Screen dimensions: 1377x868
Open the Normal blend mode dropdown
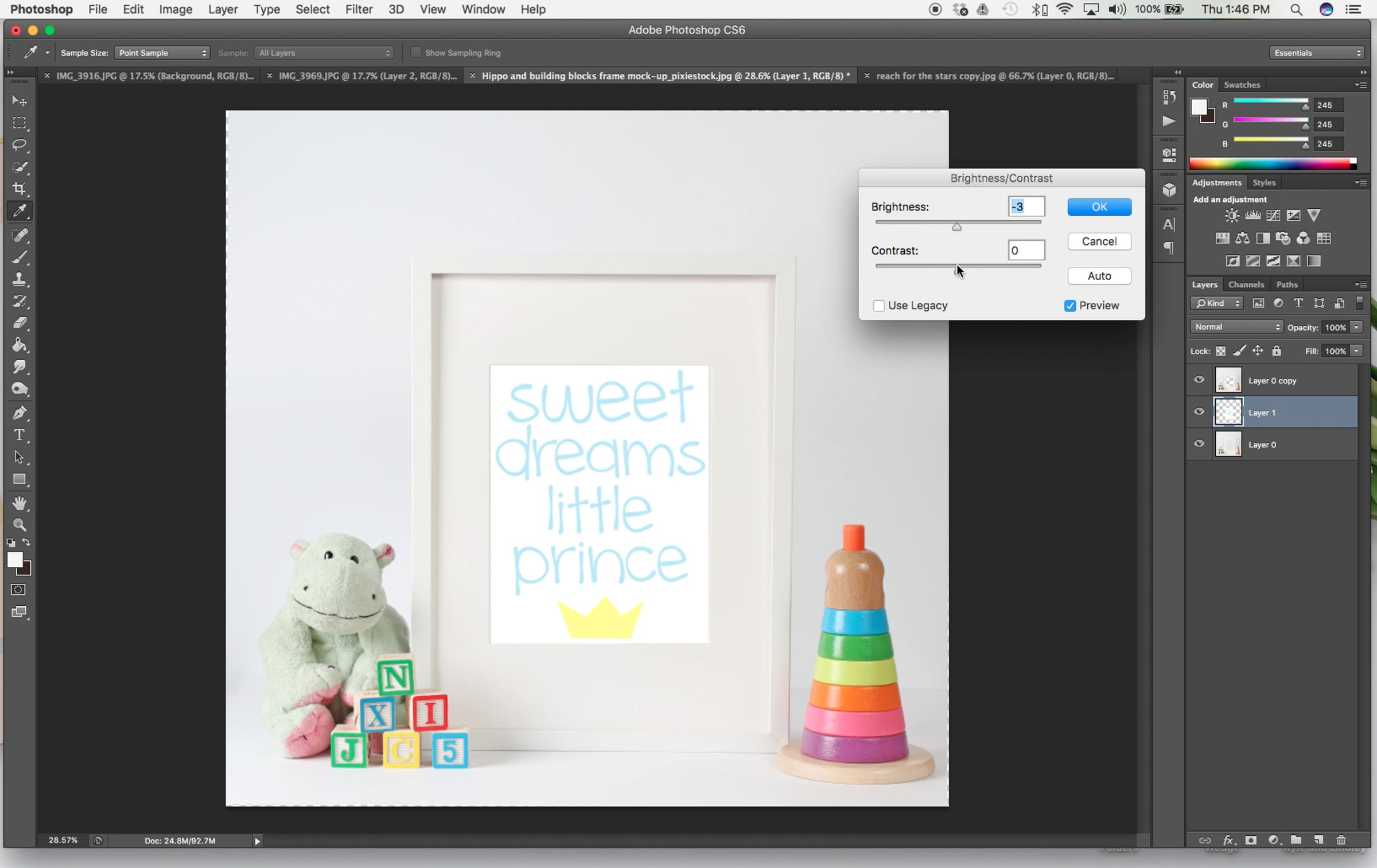1236,327
